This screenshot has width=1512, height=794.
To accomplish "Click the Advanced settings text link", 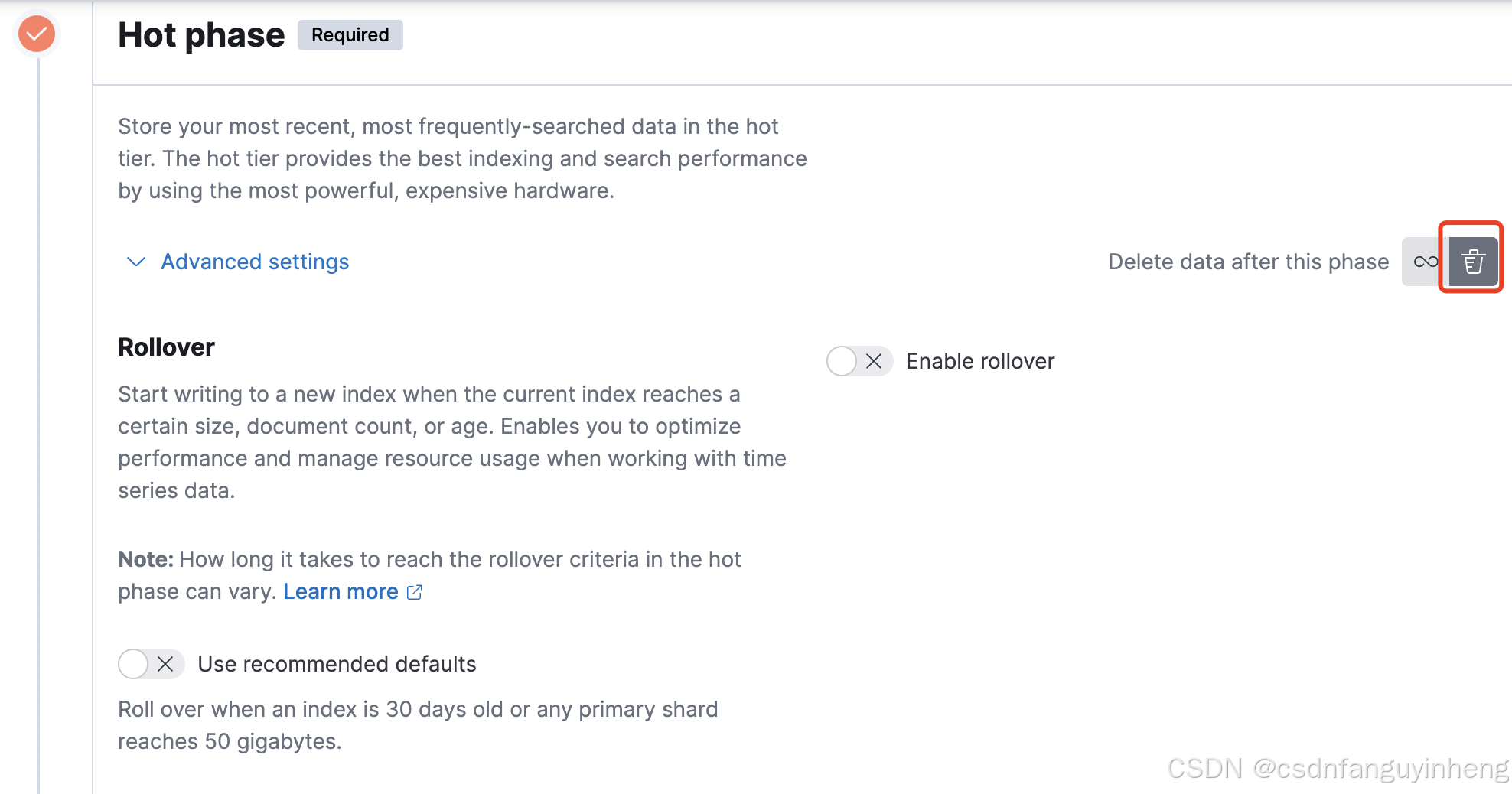I will [255, 262].
